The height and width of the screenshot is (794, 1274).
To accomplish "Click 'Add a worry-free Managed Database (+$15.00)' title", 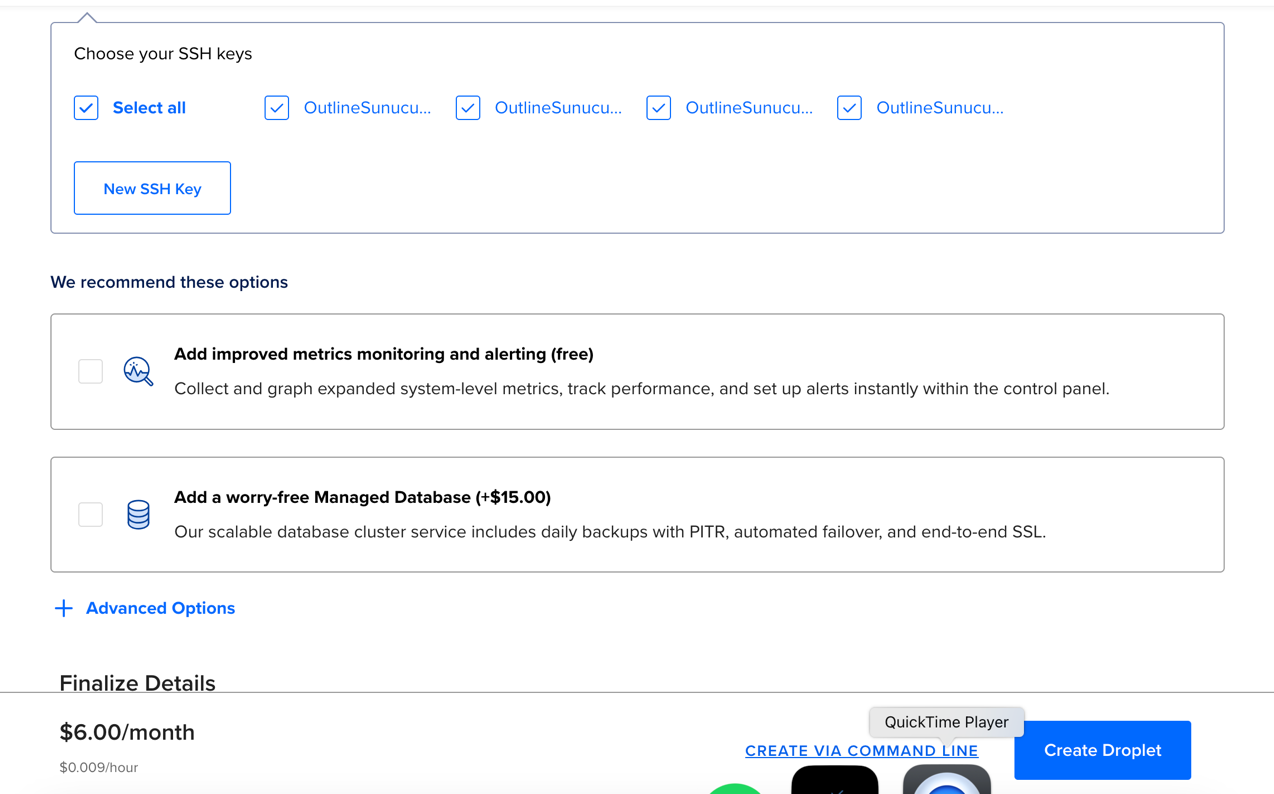I will point(362,497).
